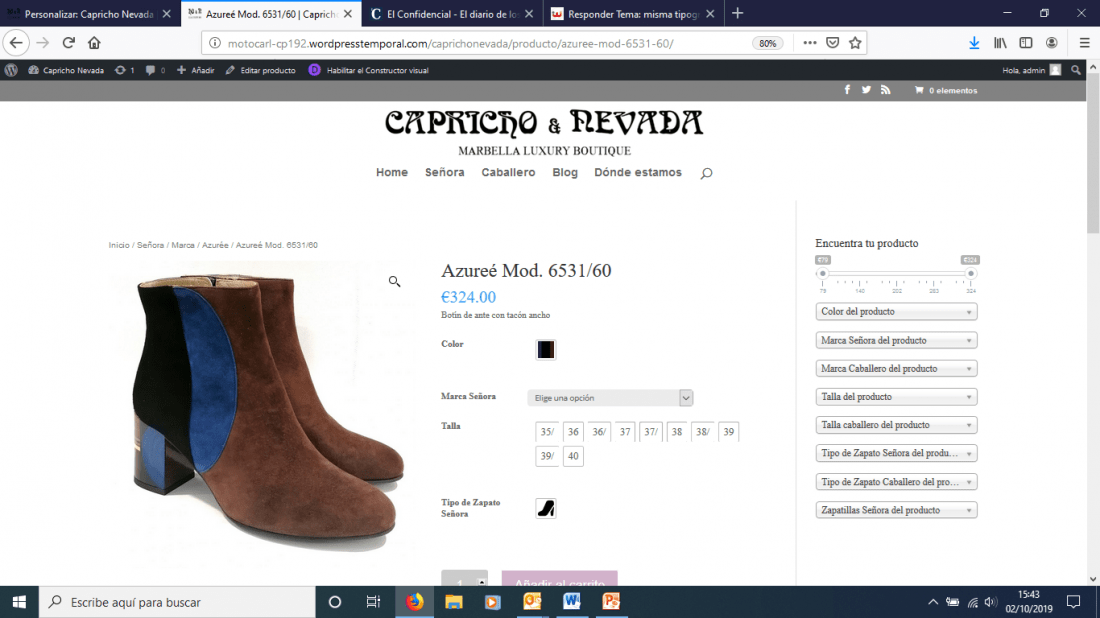This screenshot has height=618, width=1100.
Task: Expand 'Tipo de Zapato Señora' filter
Action: [896, 453]
